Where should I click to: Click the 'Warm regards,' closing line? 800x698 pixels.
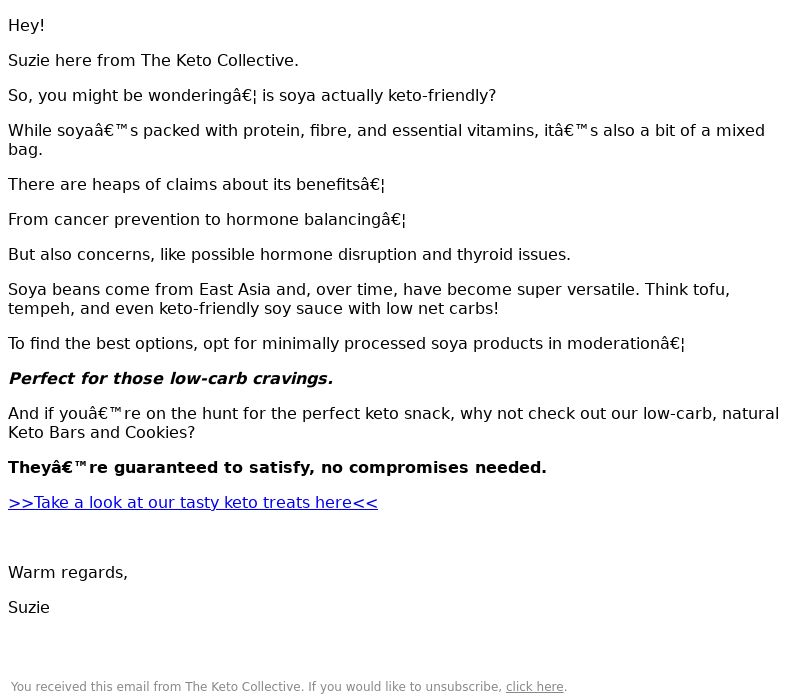click(68, 573)
